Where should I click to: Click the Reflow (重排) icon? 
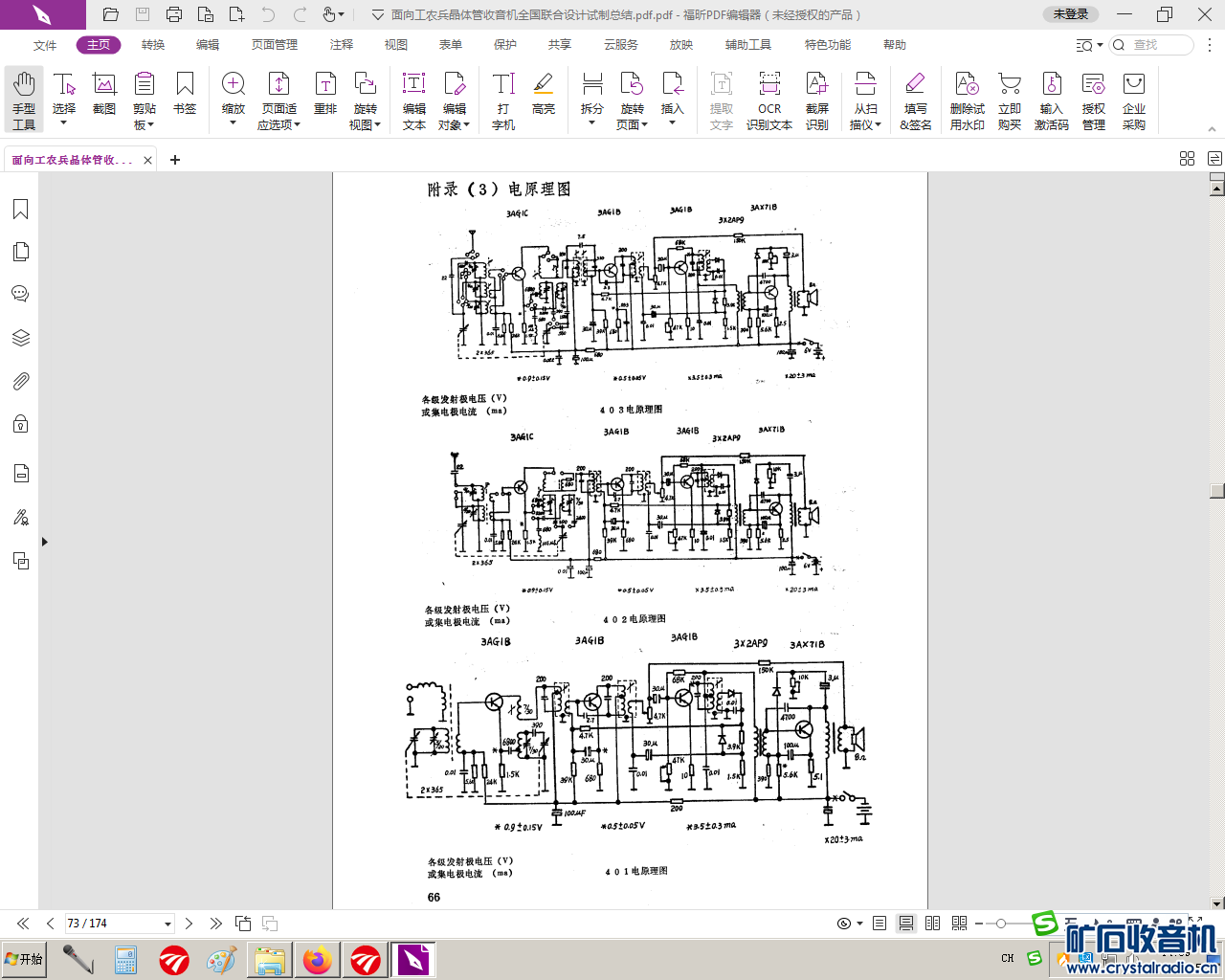(x=325, y=94)
